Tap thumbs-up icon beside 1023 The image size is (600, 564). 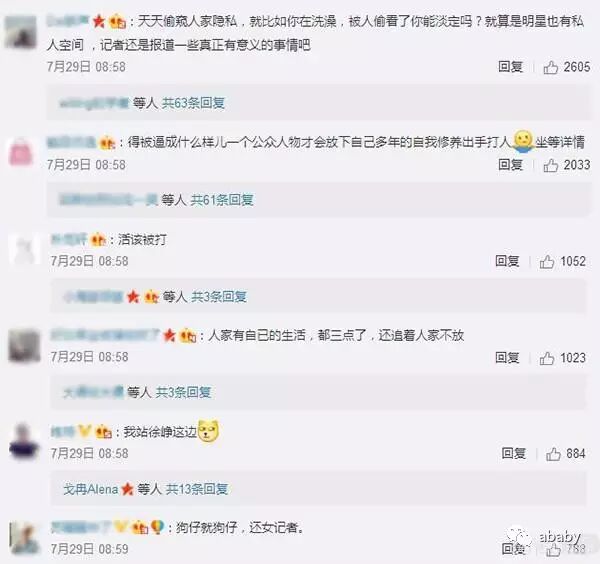click(546, 358)
